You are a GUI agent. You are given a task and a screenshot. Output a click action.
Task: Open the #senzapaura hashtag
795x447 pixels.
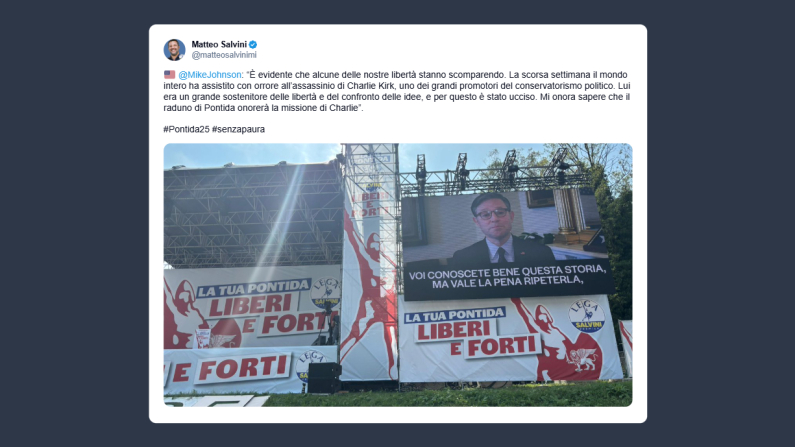[239, 129]
